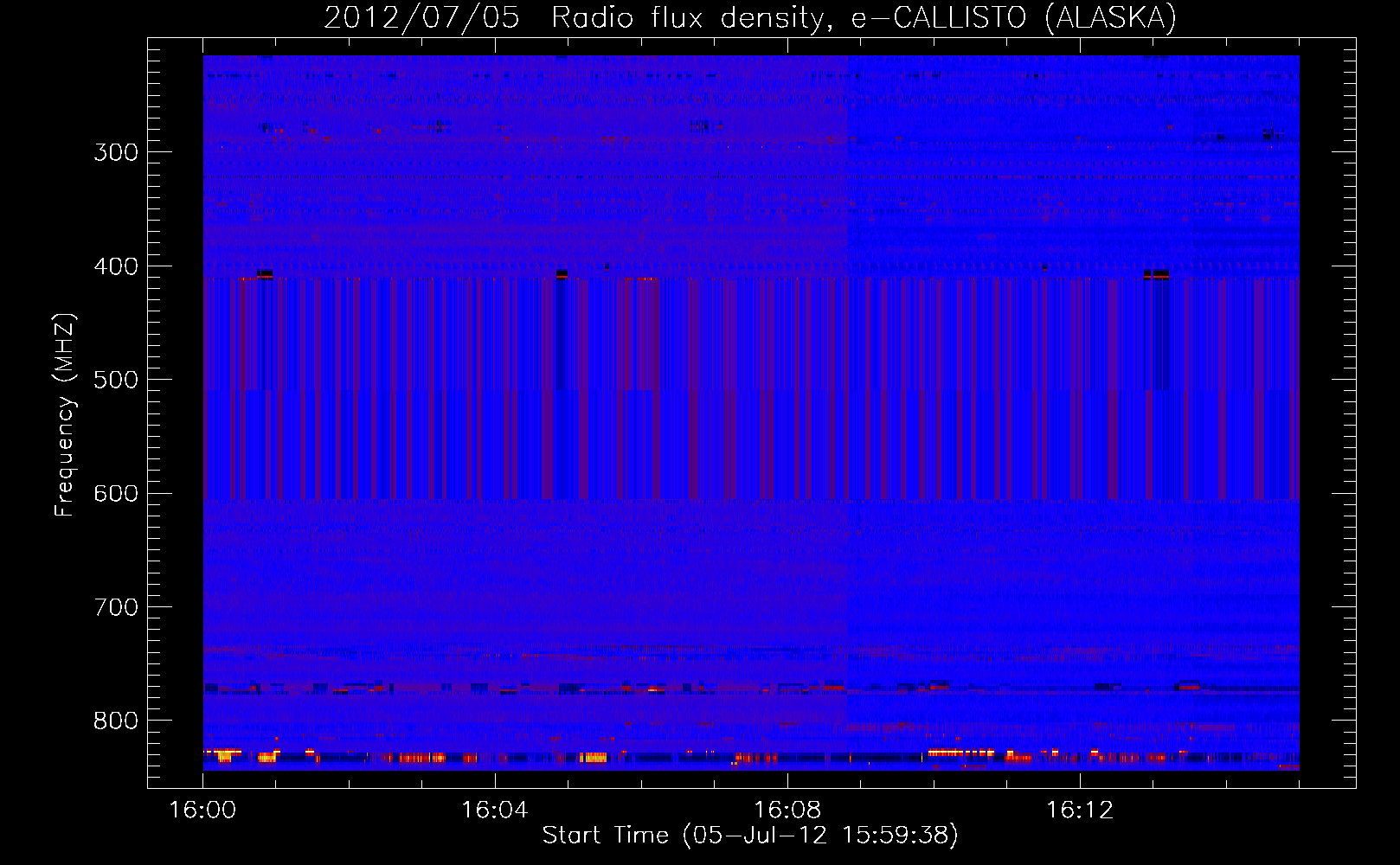Click the 16:08 time tick label

[x=787, y=811]
